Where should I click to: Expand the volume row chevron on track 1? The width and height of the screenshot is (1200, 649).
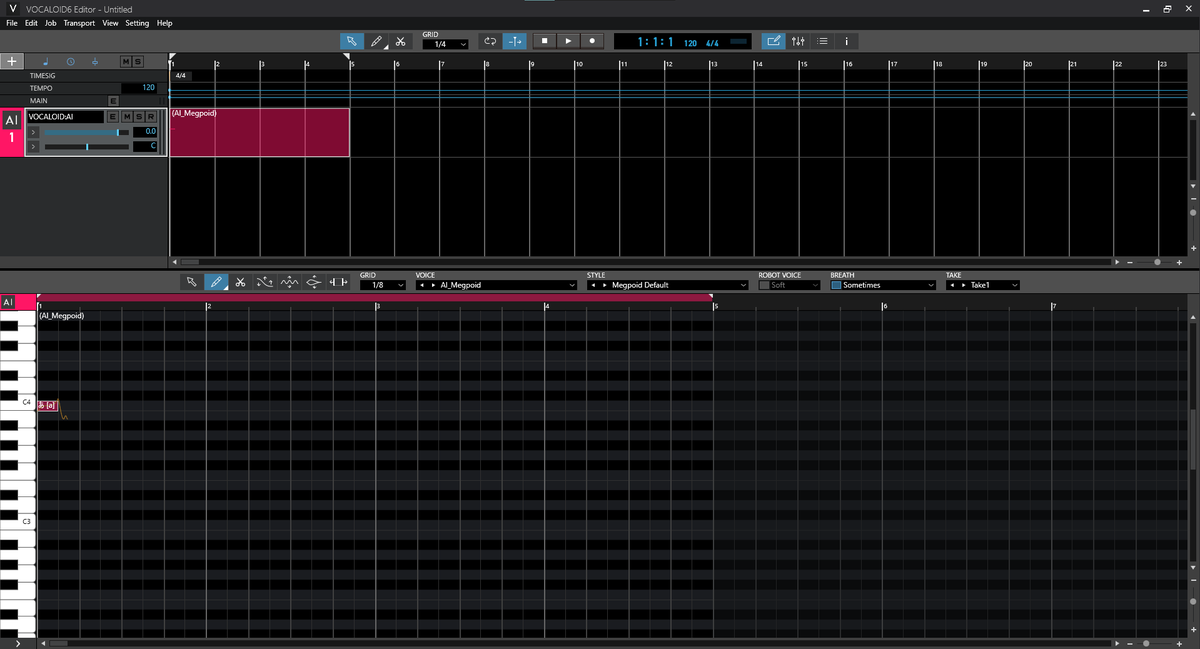[x=34, y=132]
